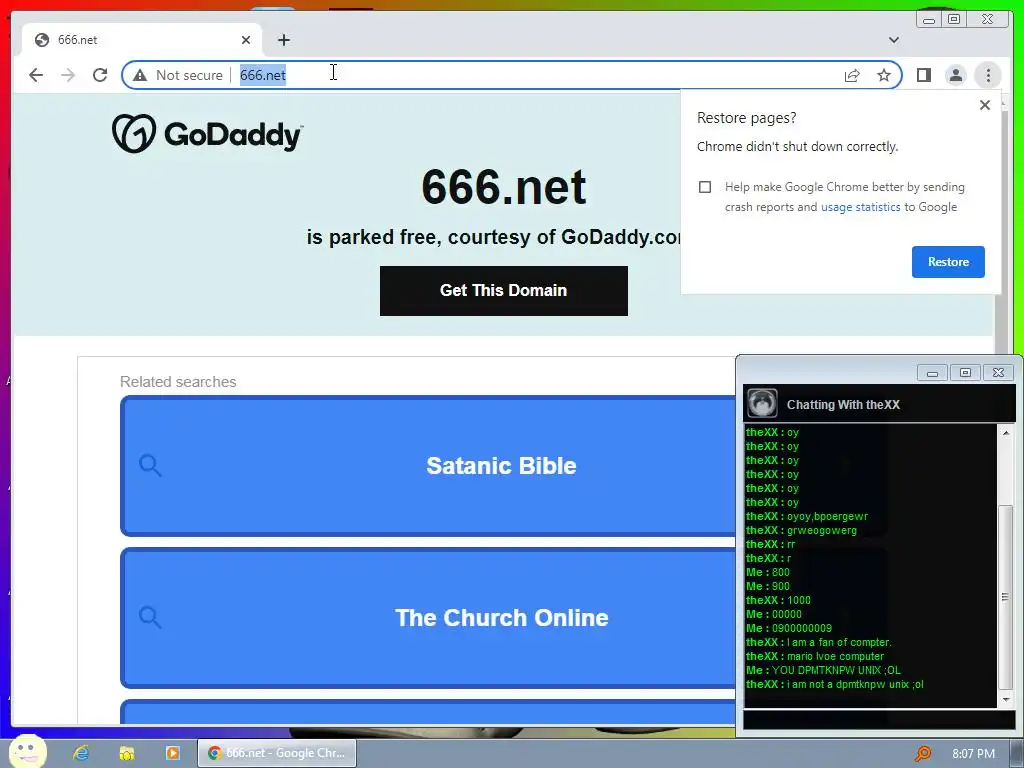Minimize the theXX chat window
Screen dimensions: 1024x768
click(932, 373)
